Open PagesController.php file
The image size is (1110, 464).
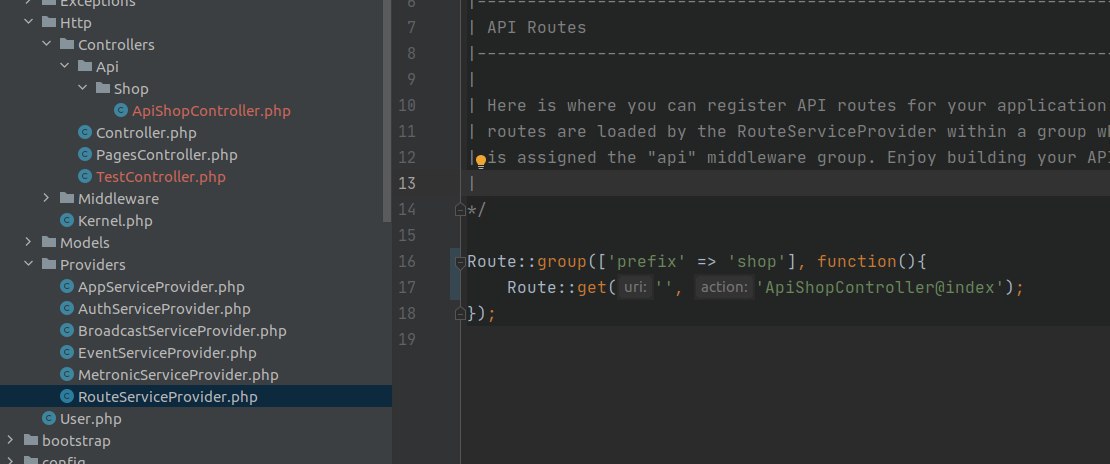click(x=166, y=154)
